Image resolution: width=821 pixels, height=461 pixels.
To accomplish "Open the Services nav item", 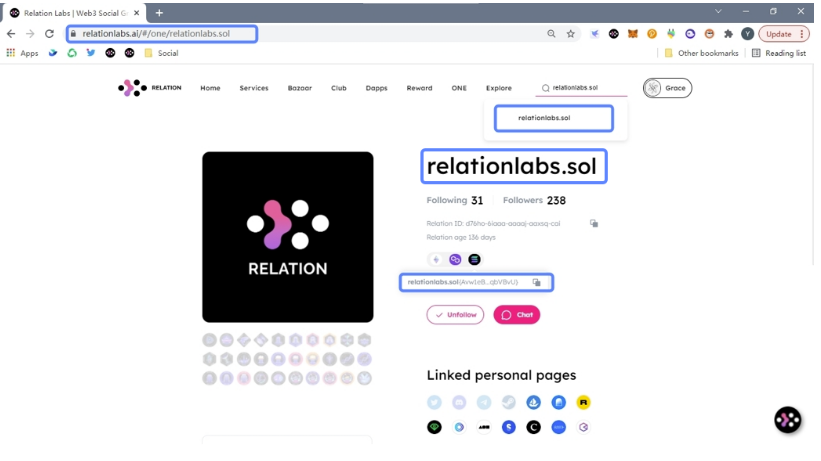I will [x=254, y=88].
